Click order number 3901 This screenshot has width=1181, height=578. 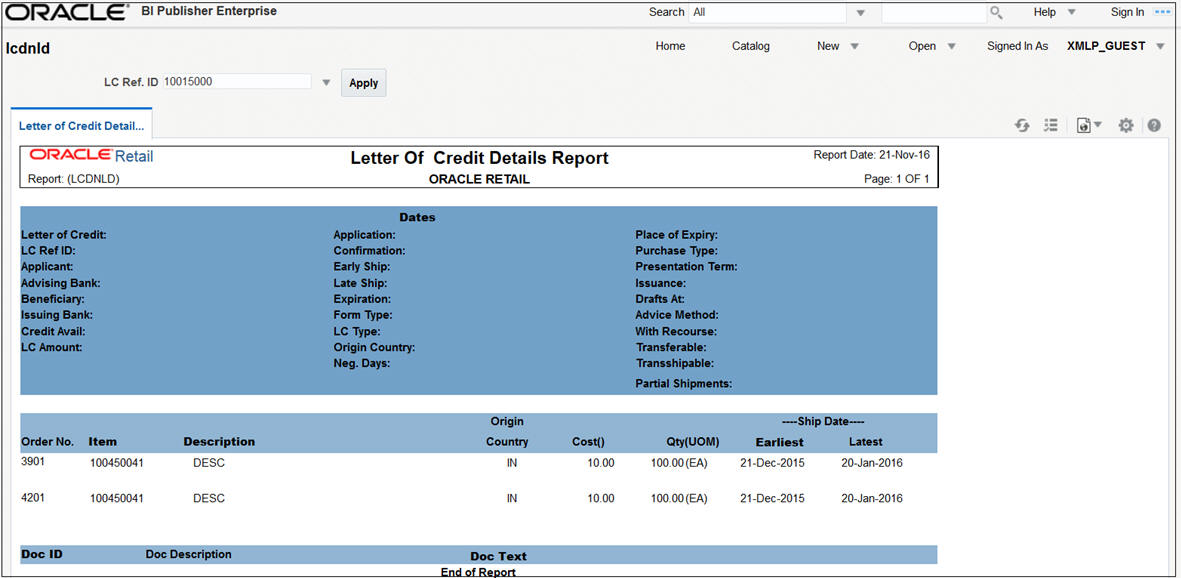pyautogui.click(x=34, y=462)
